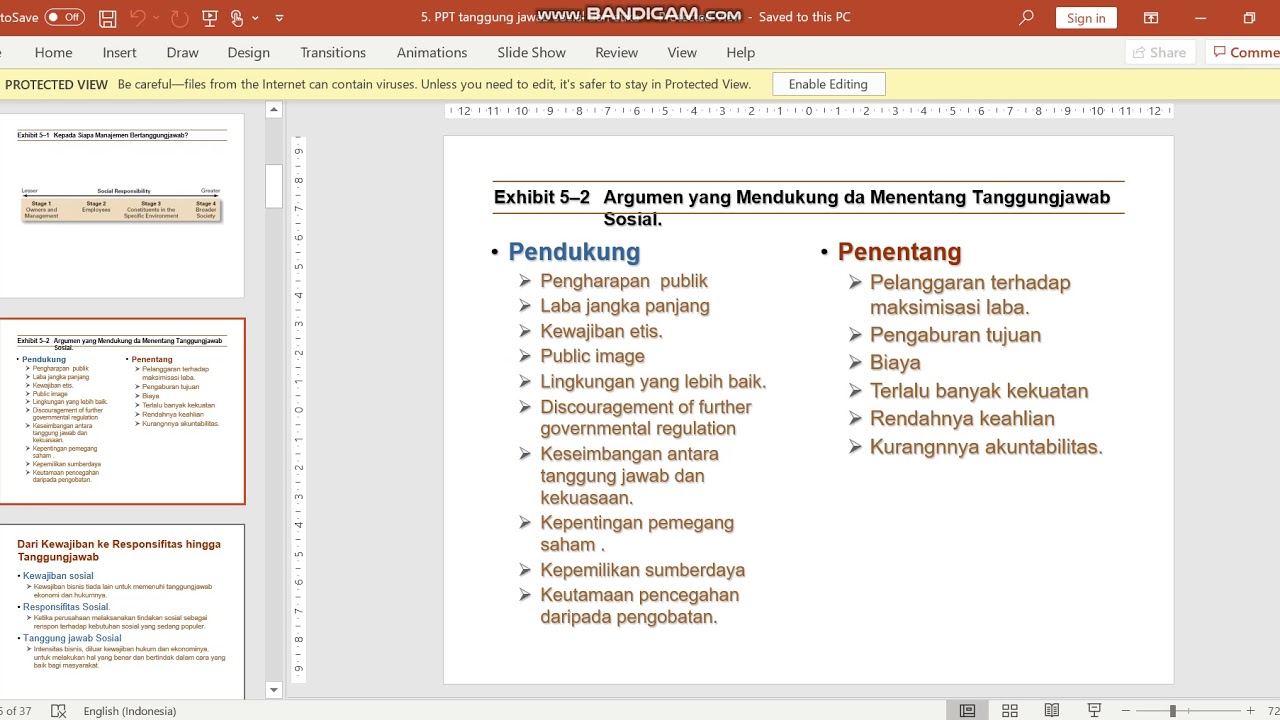Click the spell check status icon
This screenshot has width=1280, height=720.
[x=59, y=711]
